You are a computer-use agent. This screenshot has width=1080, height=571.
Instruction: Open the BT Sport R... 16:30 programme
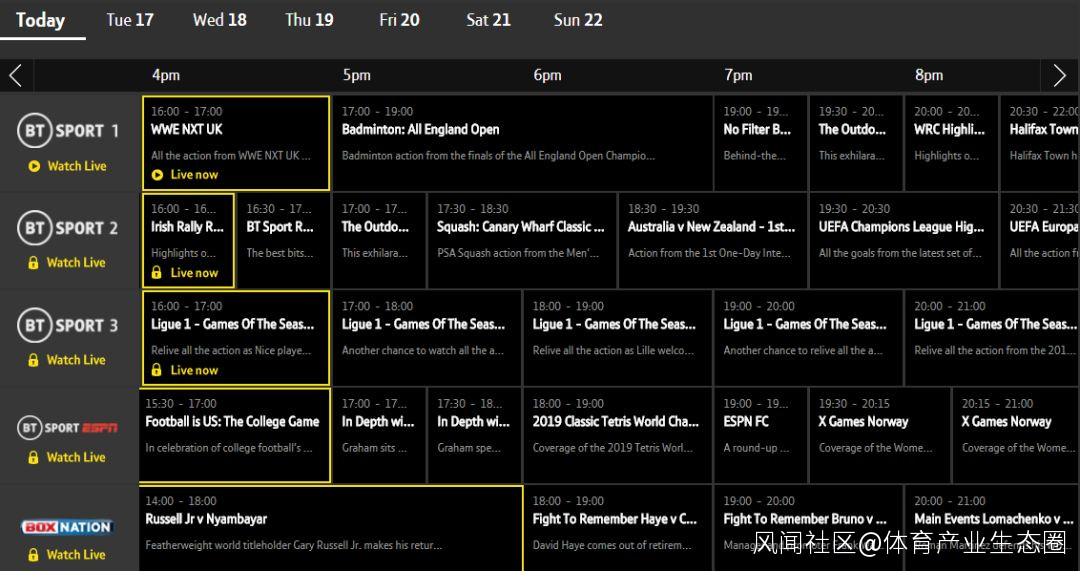pyautogui.click(x=283, y=240)
